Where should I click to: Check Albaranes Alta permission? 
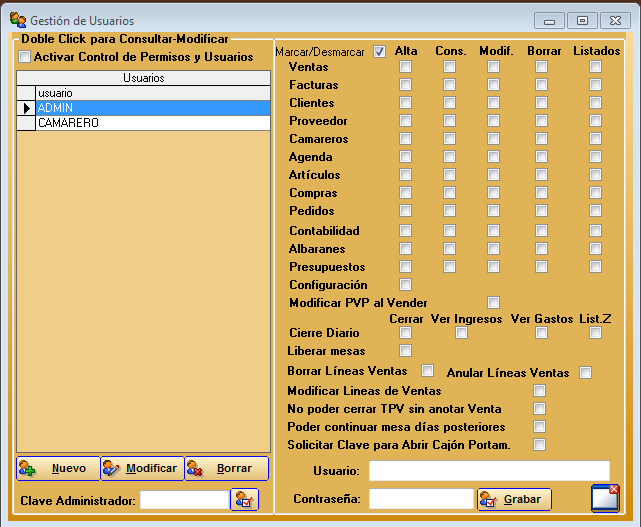(x=406, y=249)
